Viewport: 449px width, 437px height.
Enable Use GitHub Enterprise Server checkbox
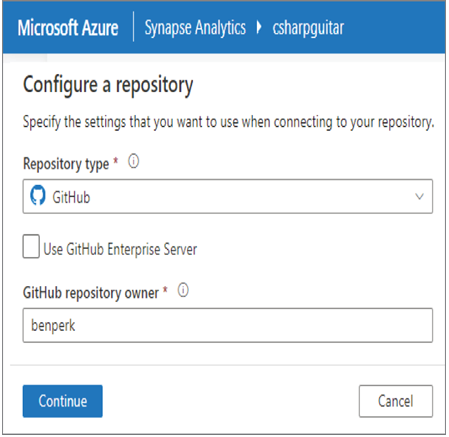point(31,246)
